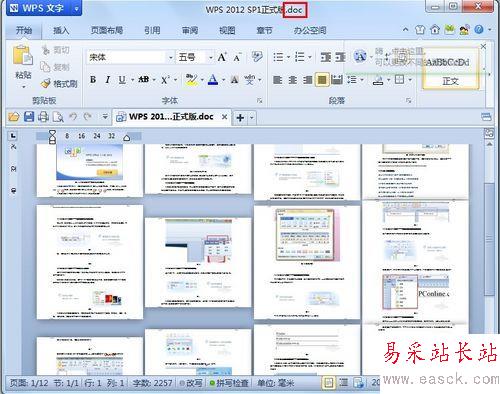This screenshot has width=500, height=394.
Task: Click 单位: 毫米 in the status bar
Action: (x=276, y=383)
